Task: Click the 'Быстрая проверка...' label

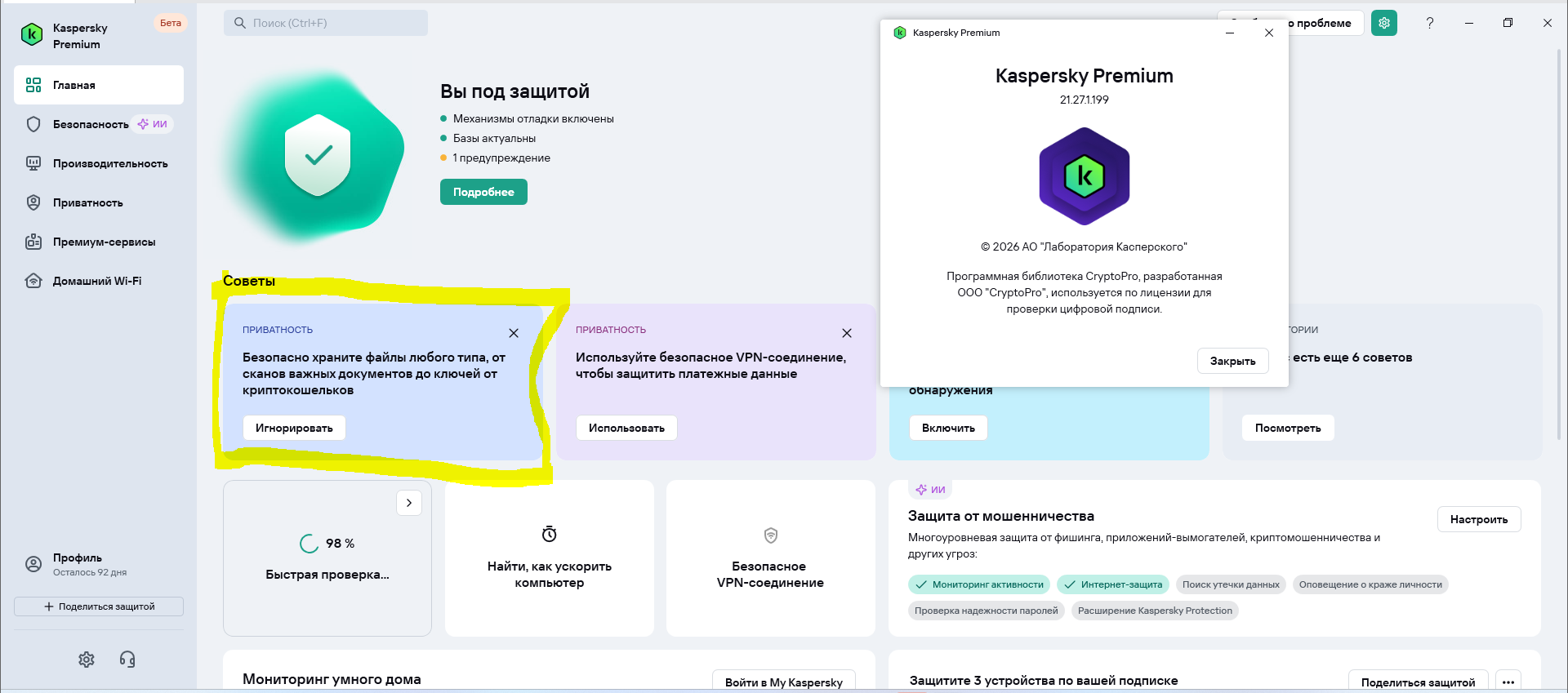Action: click(x=327, y=575)
